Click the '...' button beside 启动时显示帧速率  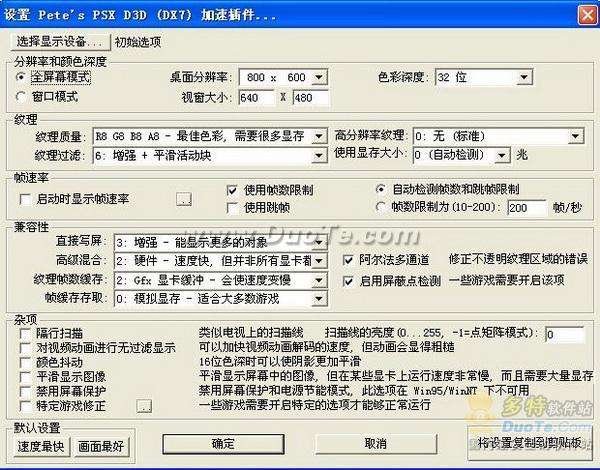[183, 199]
